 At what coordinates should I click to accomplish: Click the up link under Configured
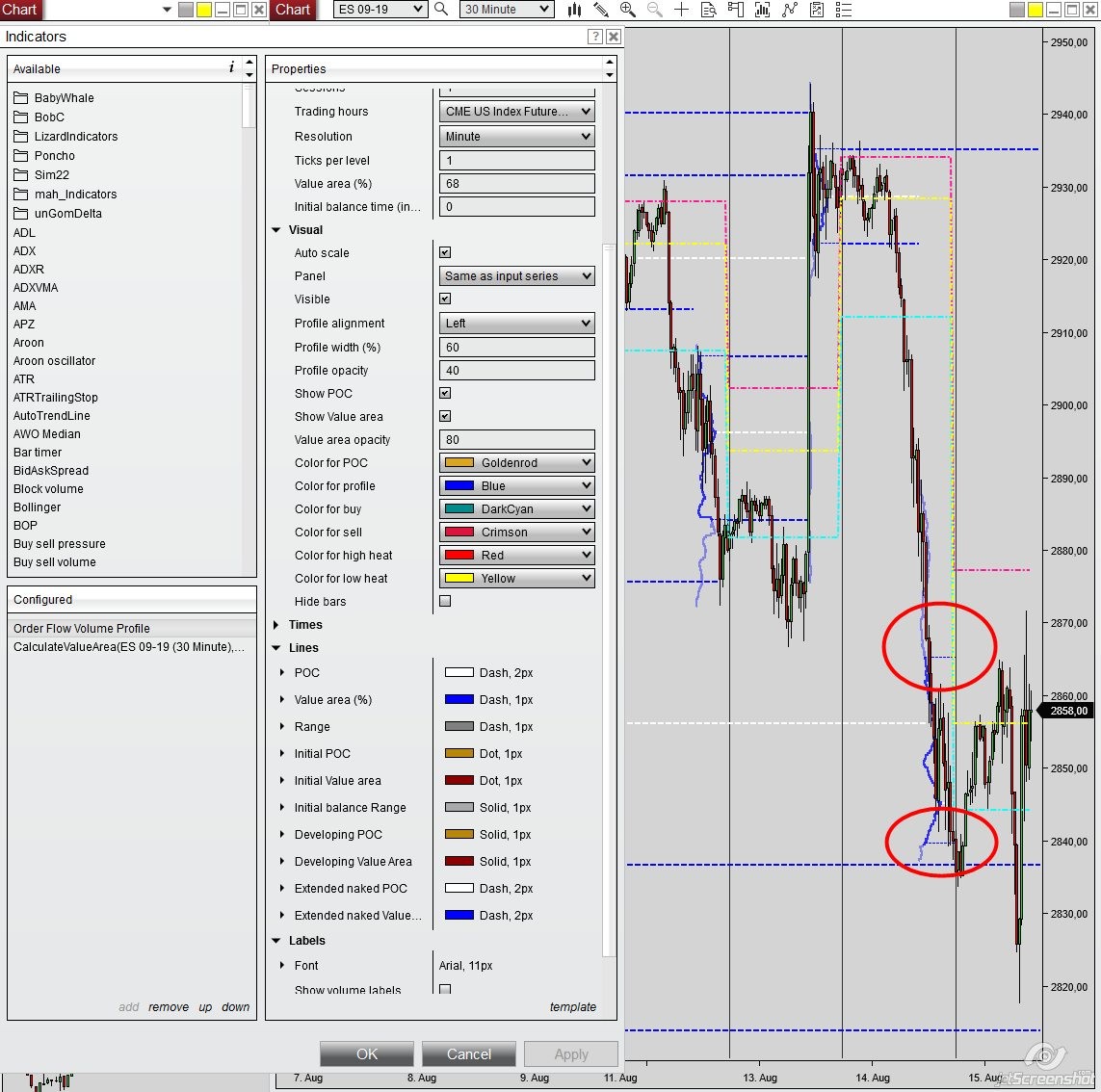pos(205,1006)
